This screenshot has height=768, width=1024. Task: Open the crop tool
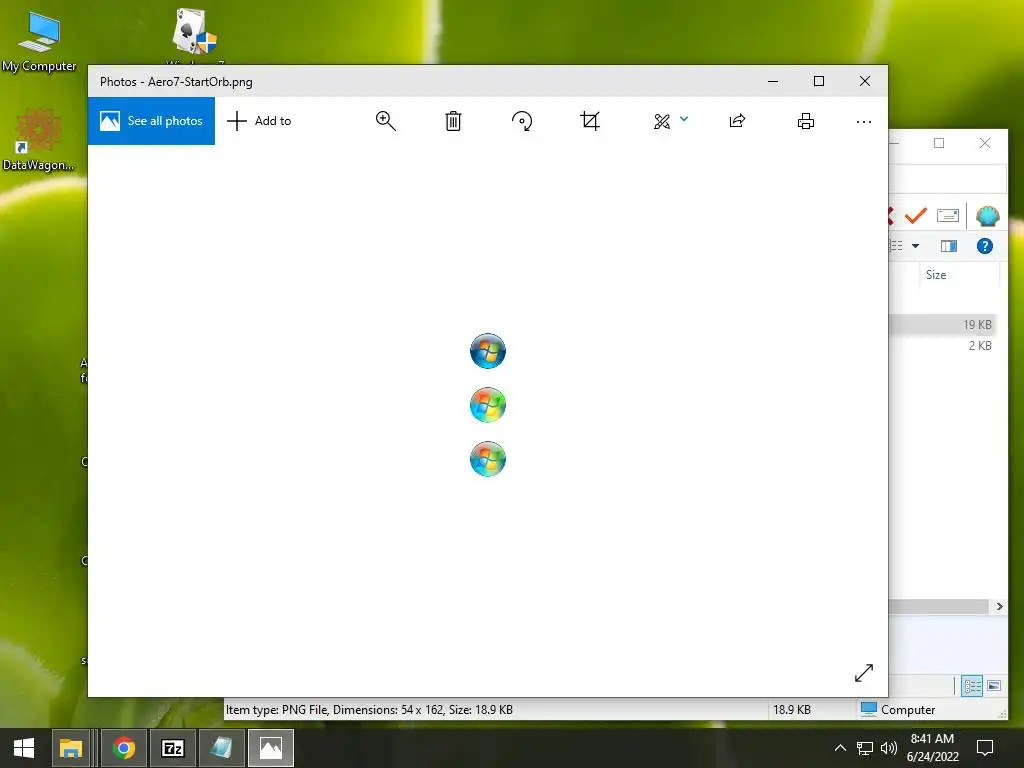click(x=590, y=121)
